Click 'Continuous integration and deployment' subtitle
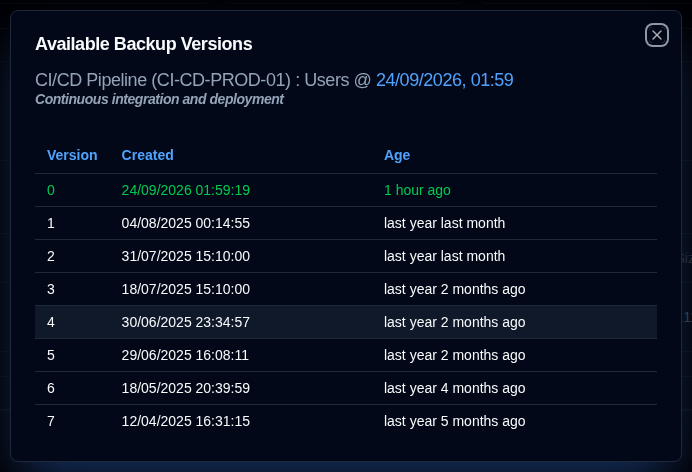Viewport: 692px width, 472px height. point(159,99)
